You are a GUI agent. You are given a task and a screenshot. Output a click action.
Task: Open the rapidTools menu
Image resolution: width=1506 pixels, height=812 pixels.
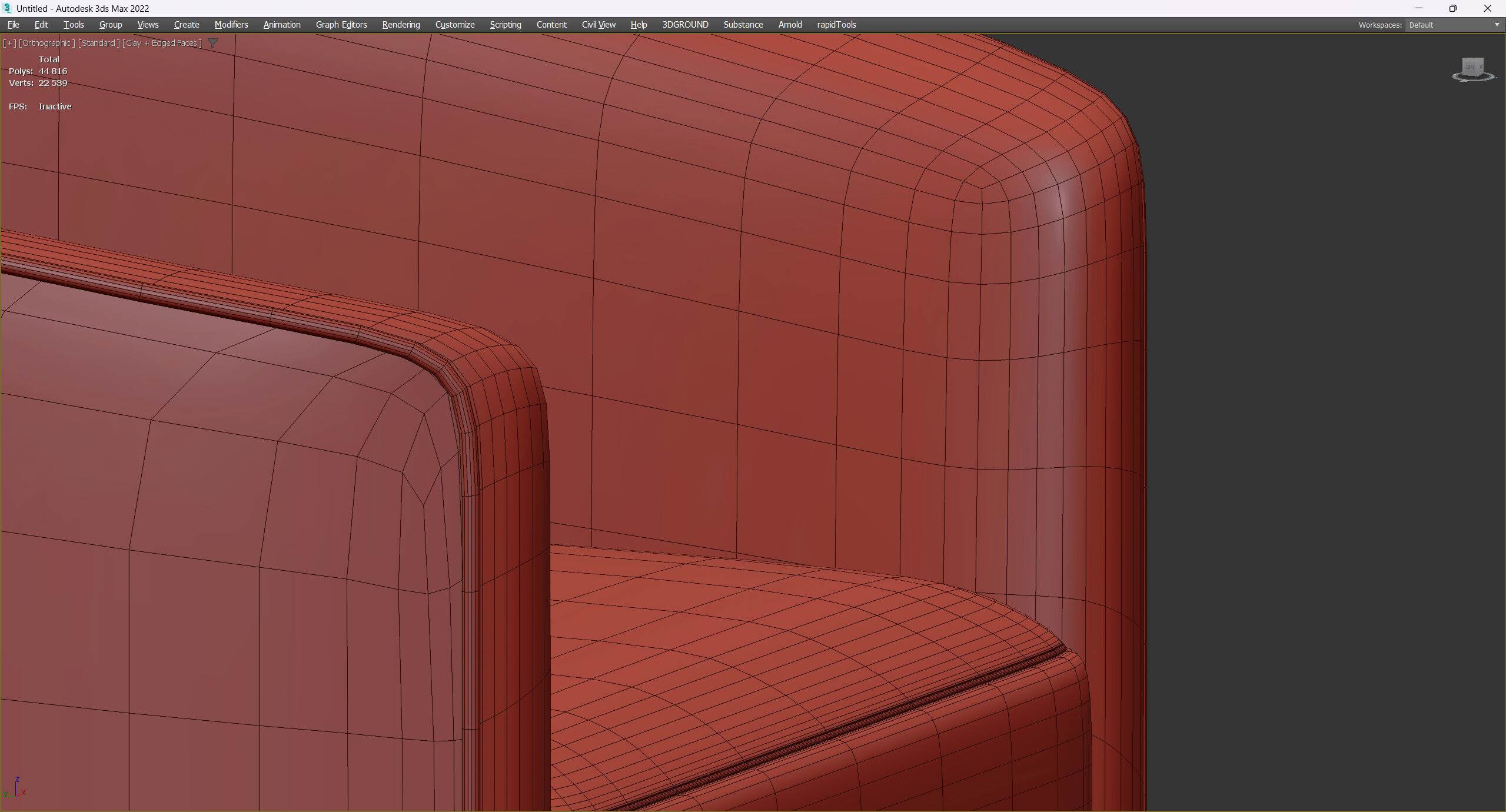point(836,25)
